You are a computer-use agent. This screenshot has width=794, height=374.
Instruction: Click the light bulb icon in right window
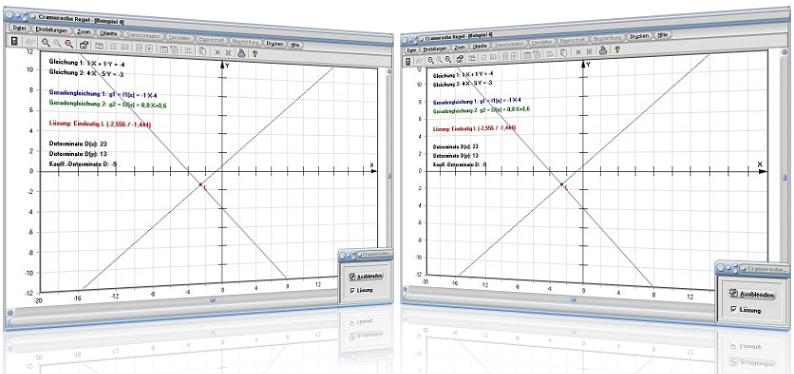pyautogui.click(x=617, y=49)
